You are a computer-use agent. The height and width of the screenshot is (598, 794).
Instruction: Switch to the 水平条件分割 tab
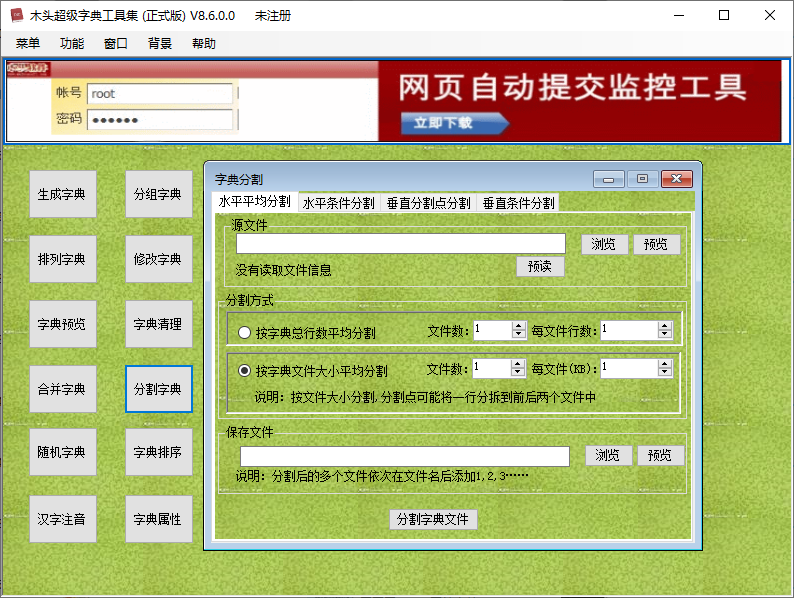tap(338, 203)
